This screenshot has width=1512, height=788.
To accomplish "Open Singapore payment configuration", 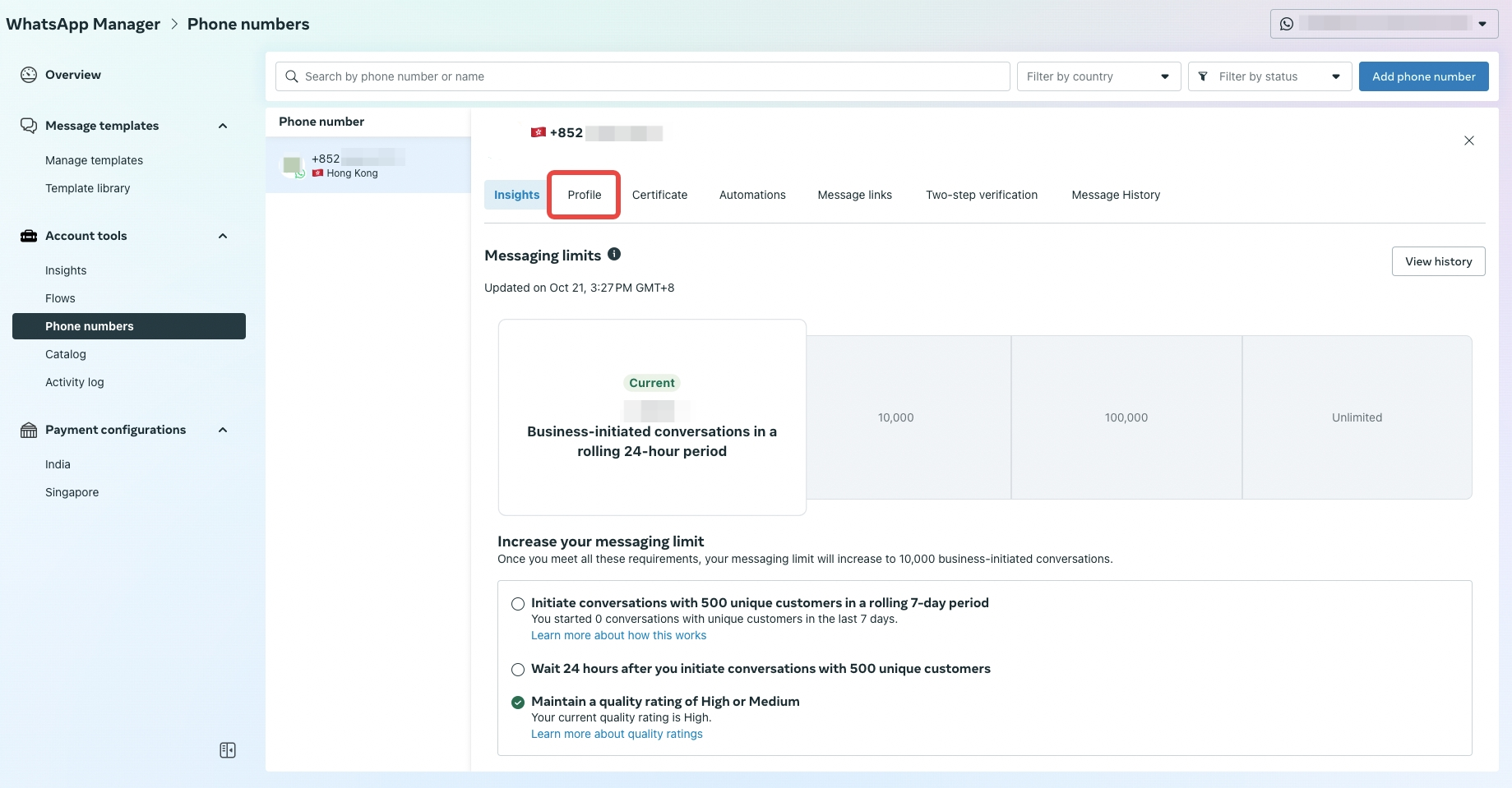I will 72,492.
